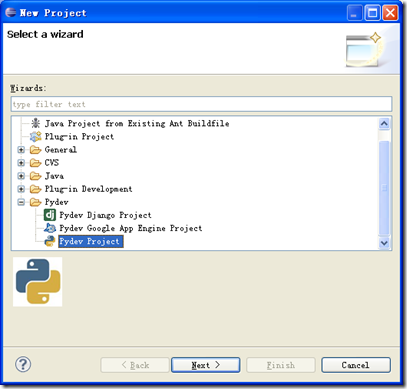
Task: Expand the Java category
Action: [x=21, y=176]
